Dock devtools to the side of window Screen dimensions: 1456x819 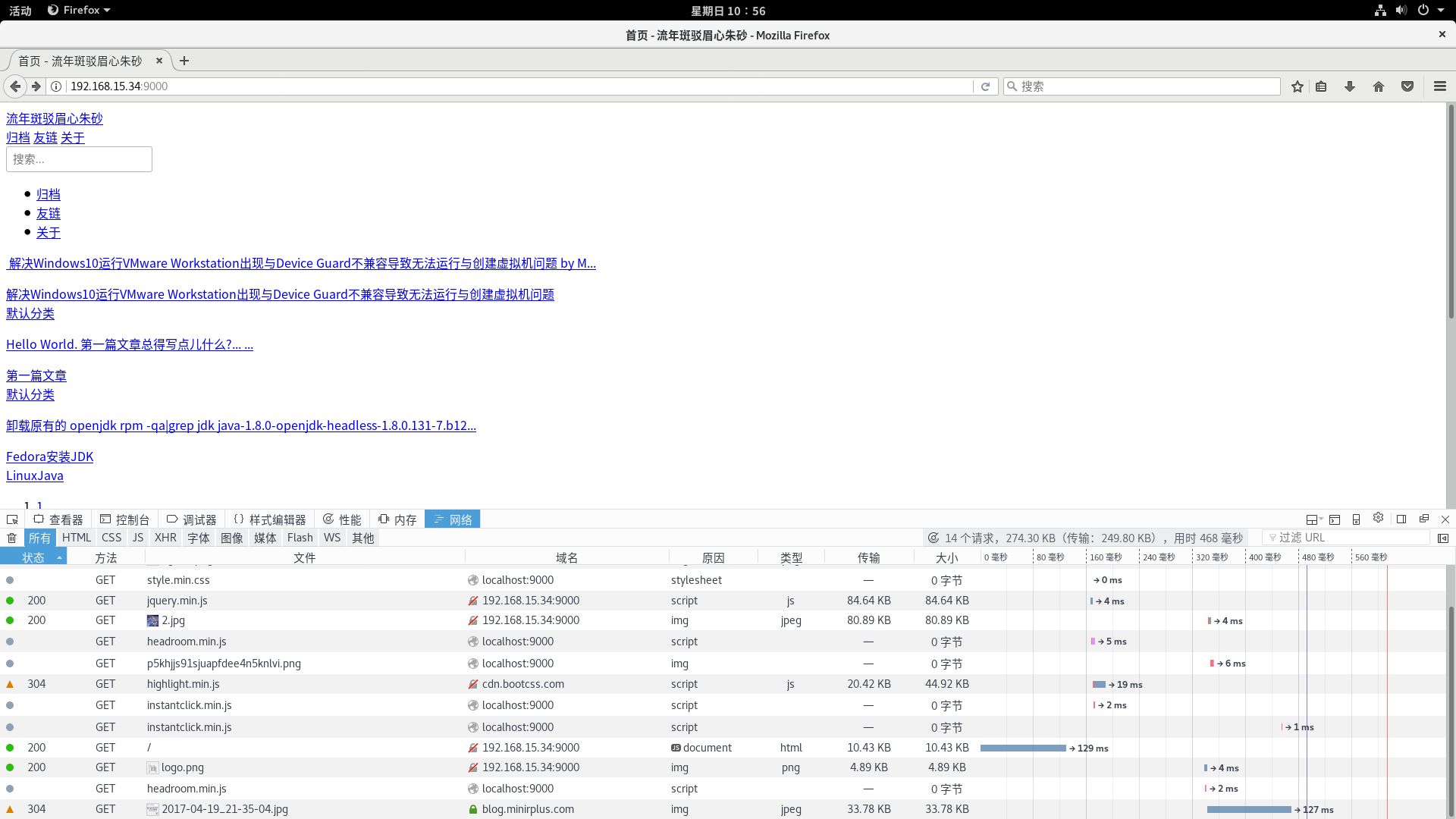tap(1401, 519)
